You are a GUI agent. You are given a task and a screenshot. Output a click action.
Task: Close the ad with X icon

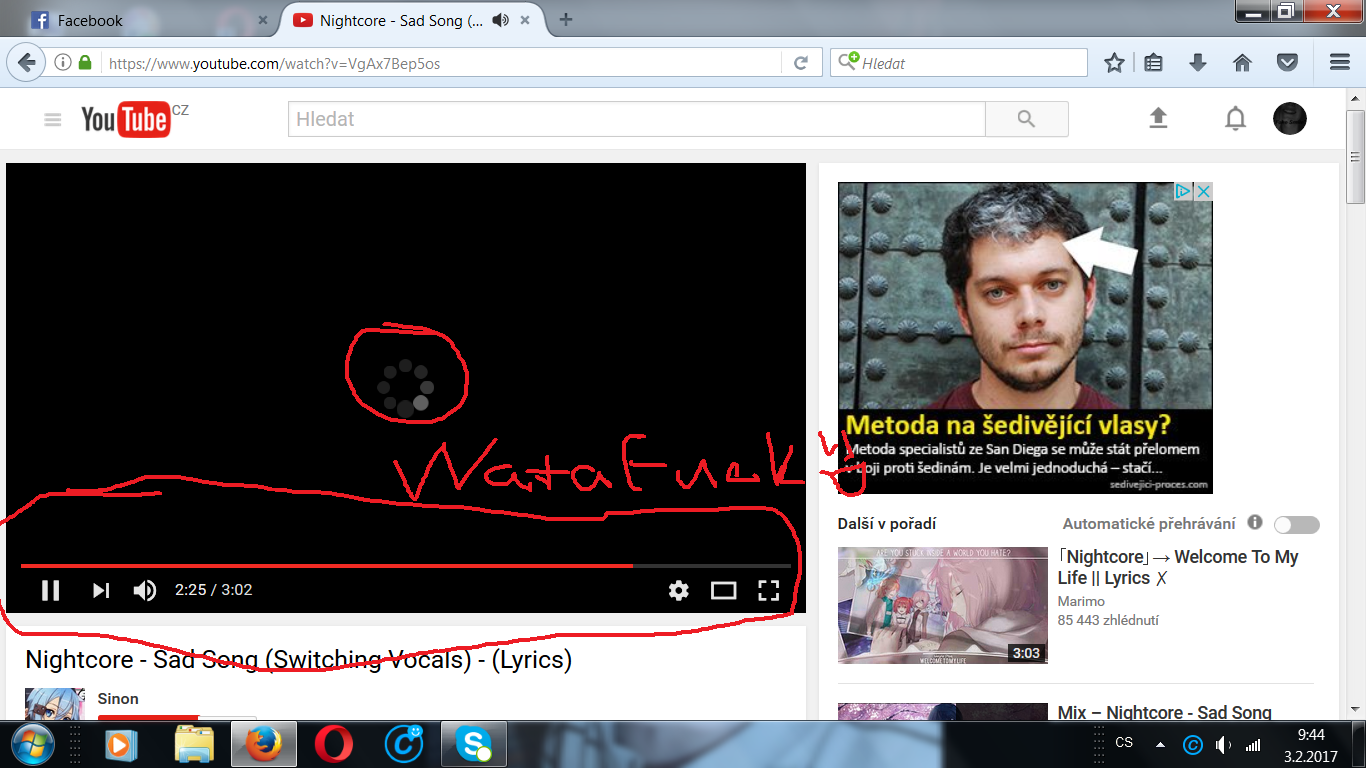1204,191
